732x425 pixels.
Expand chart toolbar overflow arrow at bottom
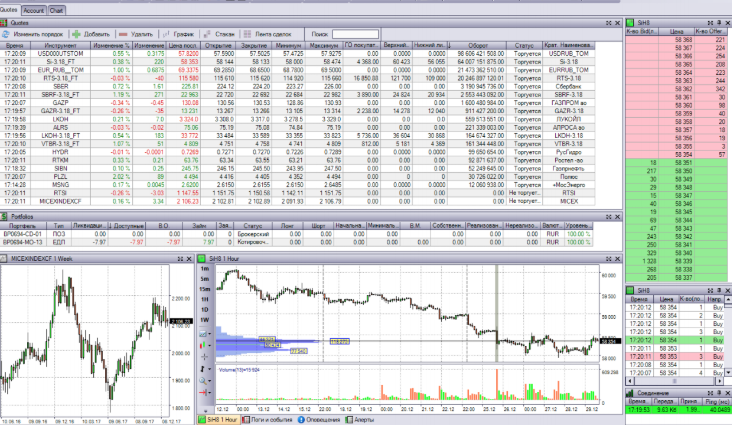(x=205, y=411)
